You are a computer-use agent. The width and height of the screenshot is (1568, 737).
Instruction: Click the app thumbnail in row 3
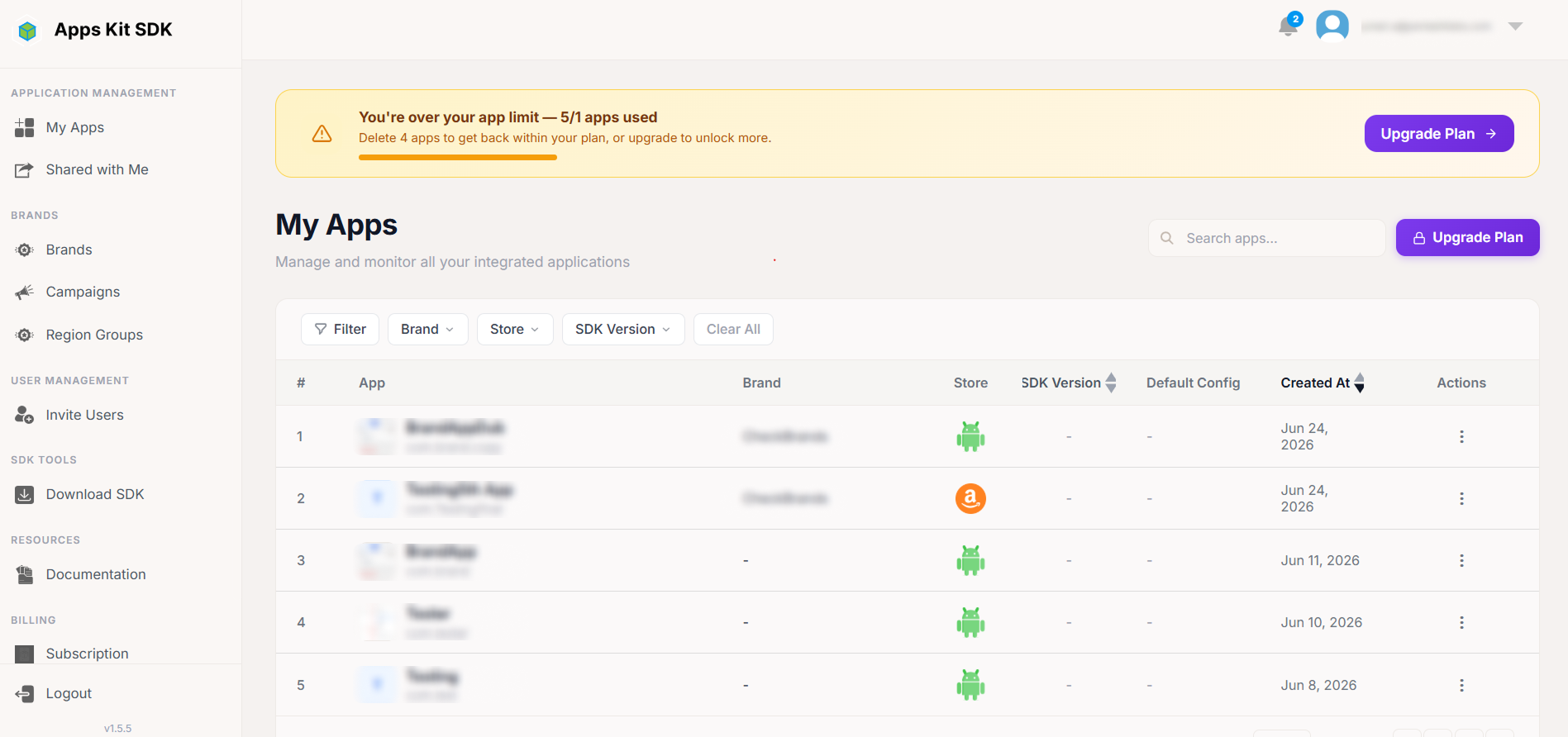pos(376,560)
